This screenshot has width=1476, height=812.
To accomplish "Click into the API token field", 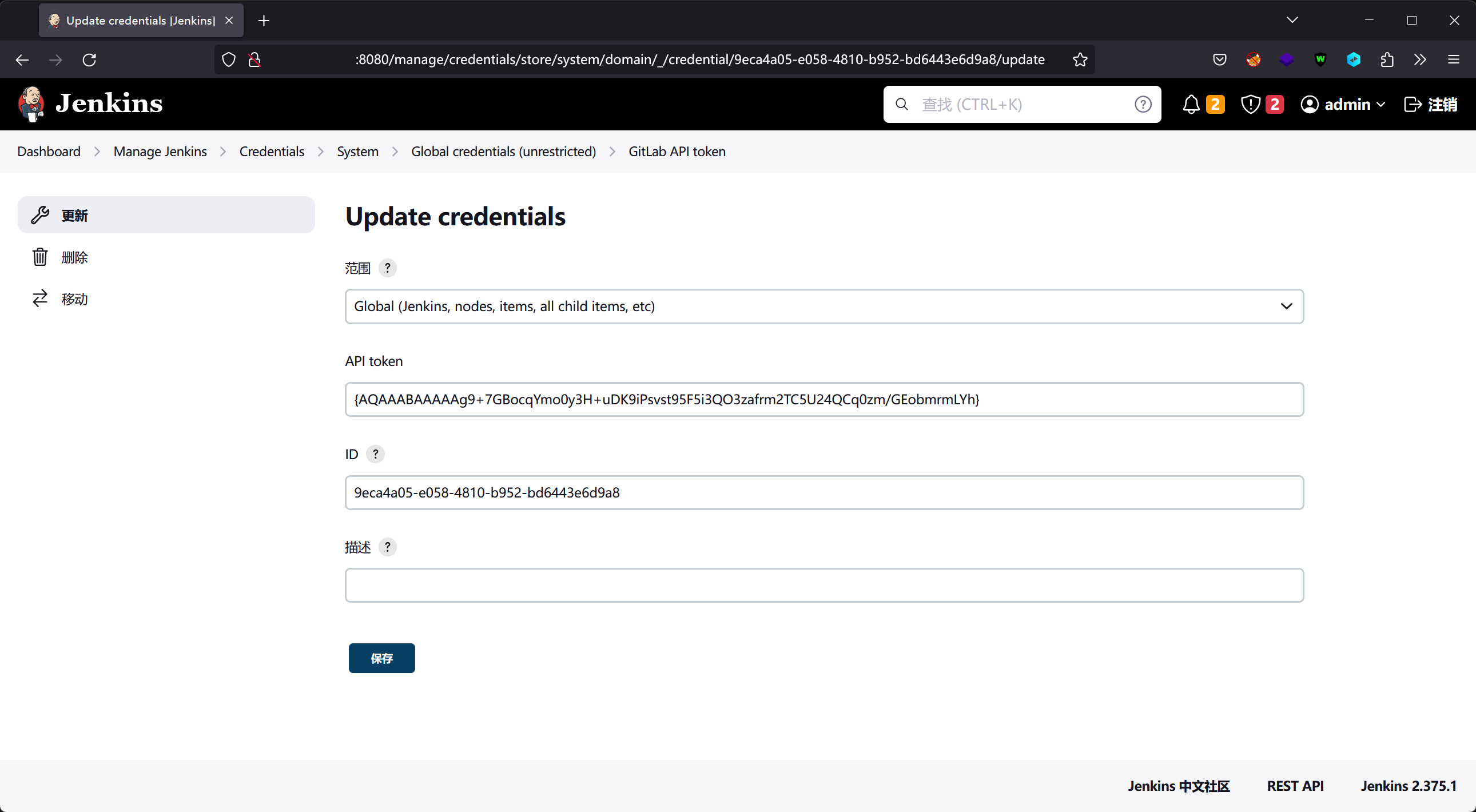I will click(824, 399).
